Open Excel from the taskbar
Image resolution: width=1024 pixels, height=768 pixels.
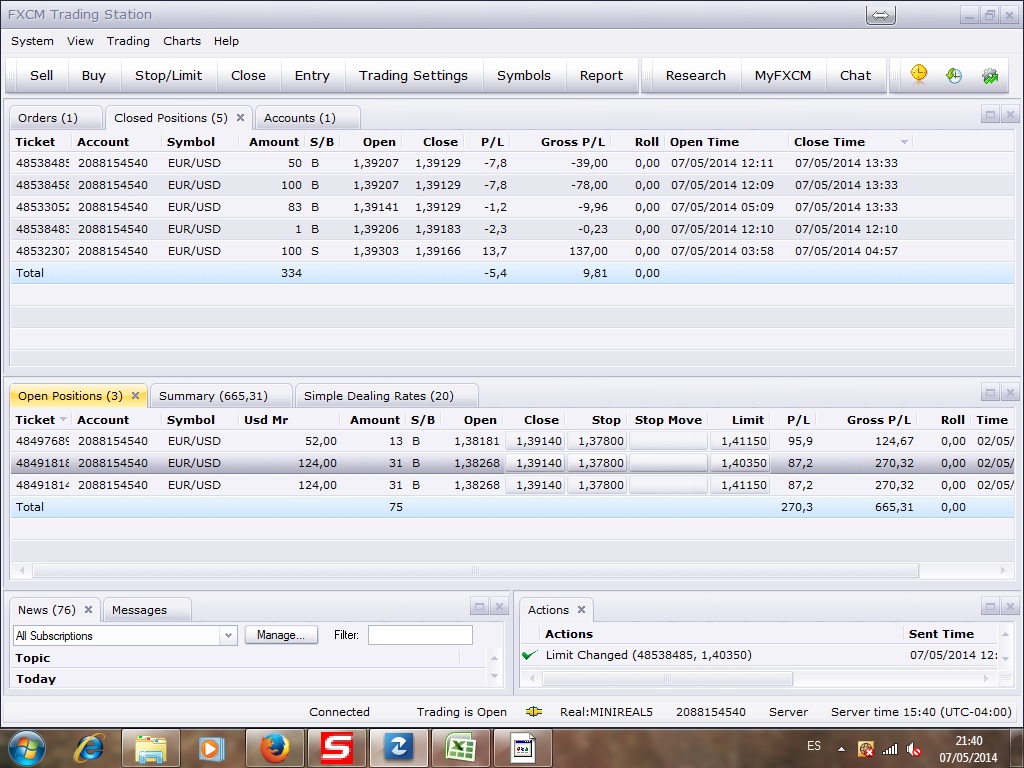(x=460, y=747)
